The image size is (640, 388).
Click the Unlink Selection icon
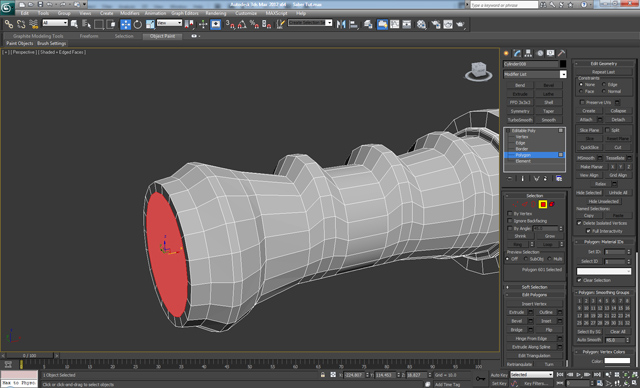click(x=21, y=24)
